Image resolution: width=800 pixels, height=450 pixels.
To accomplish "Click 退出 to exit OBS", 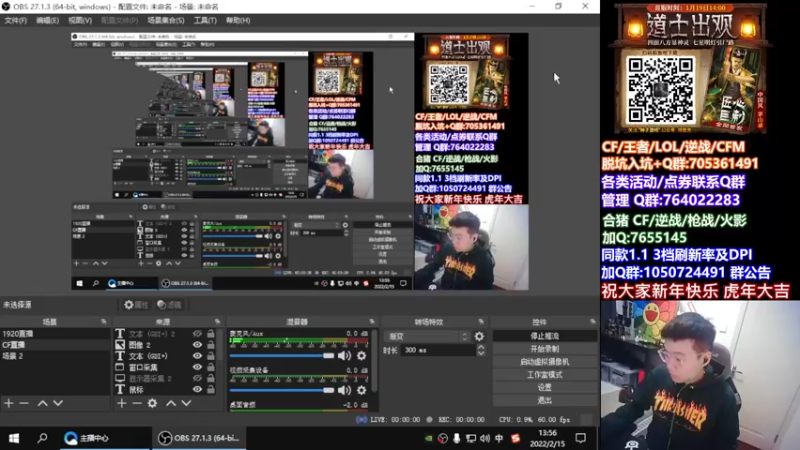I will pos(544,400).
